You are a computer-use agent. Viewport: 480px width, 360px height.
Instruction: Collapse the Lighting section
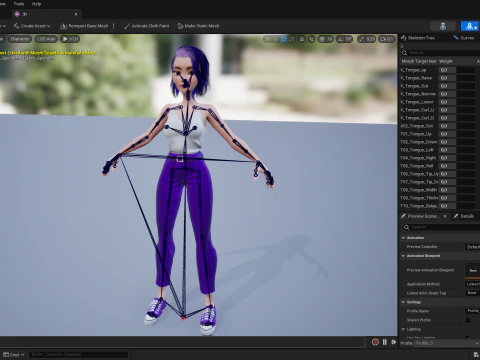click(403, 329)
